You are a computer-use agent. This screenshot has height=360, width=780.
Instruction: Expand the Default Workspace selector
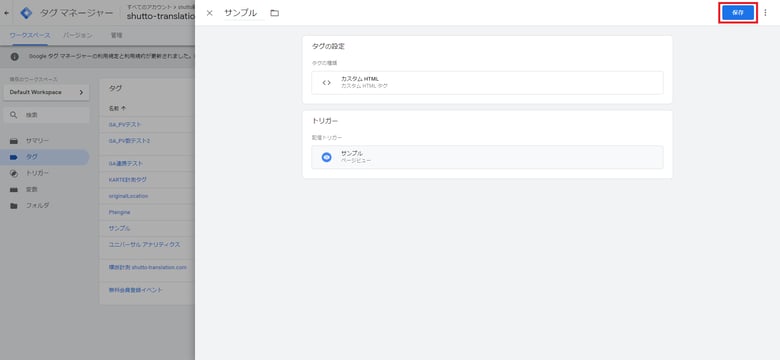click(x=46, y=92)
